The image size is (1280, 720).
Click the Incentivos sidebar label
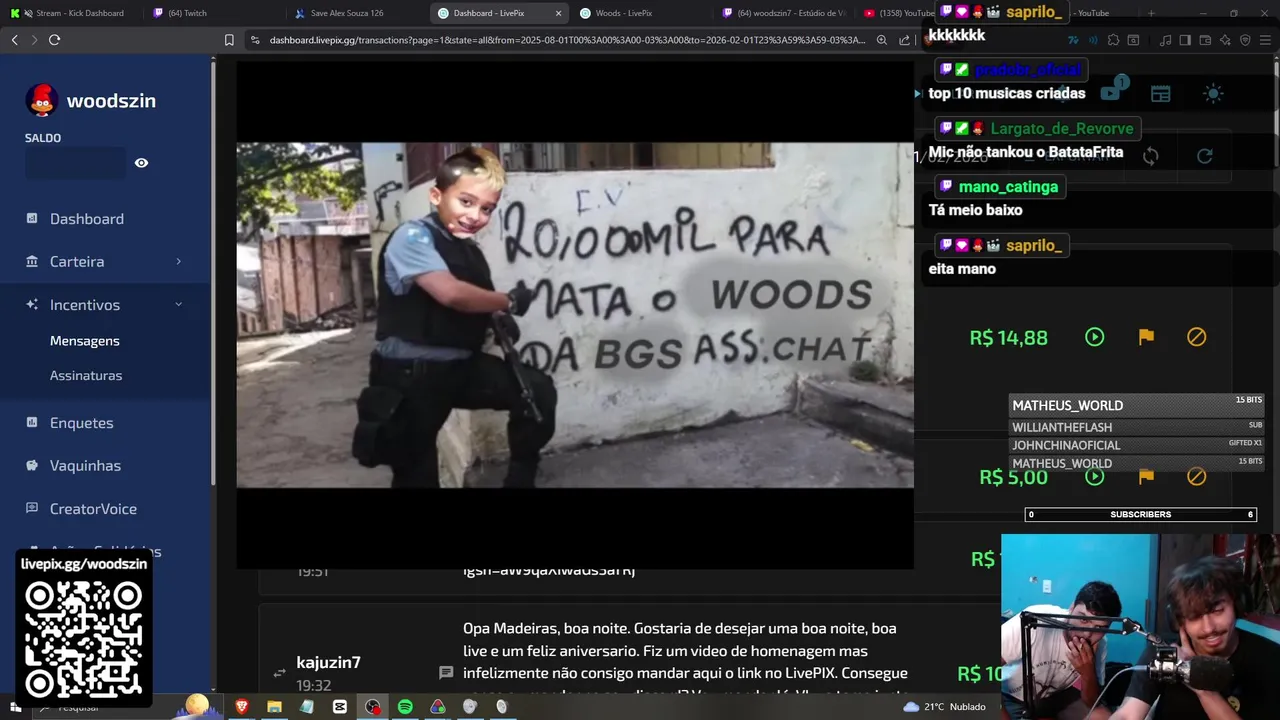pos(85,305)
